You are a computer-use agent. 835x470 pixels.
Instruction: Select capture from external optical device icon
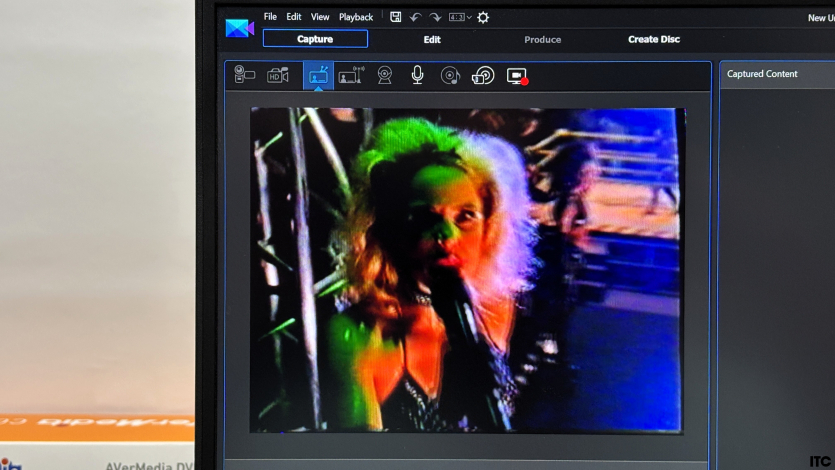pyautogui.click(x=483, y=75)
